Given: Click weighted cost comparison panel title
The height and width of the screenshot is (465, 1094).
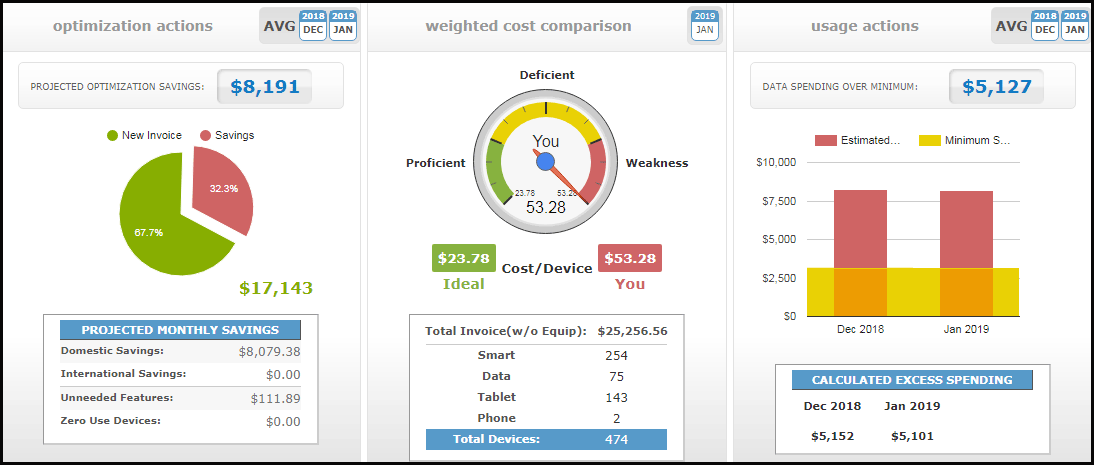Looking at the screenshot, I should (528, 27).
